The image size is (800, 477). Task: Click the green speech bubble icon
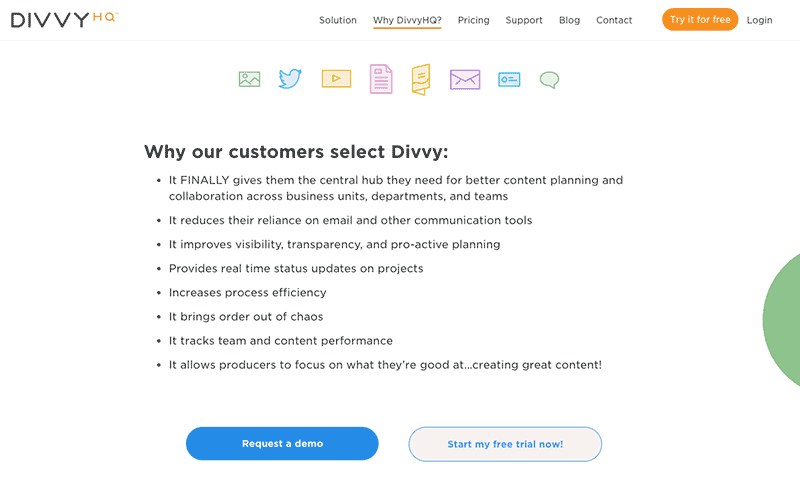[549, 80]
